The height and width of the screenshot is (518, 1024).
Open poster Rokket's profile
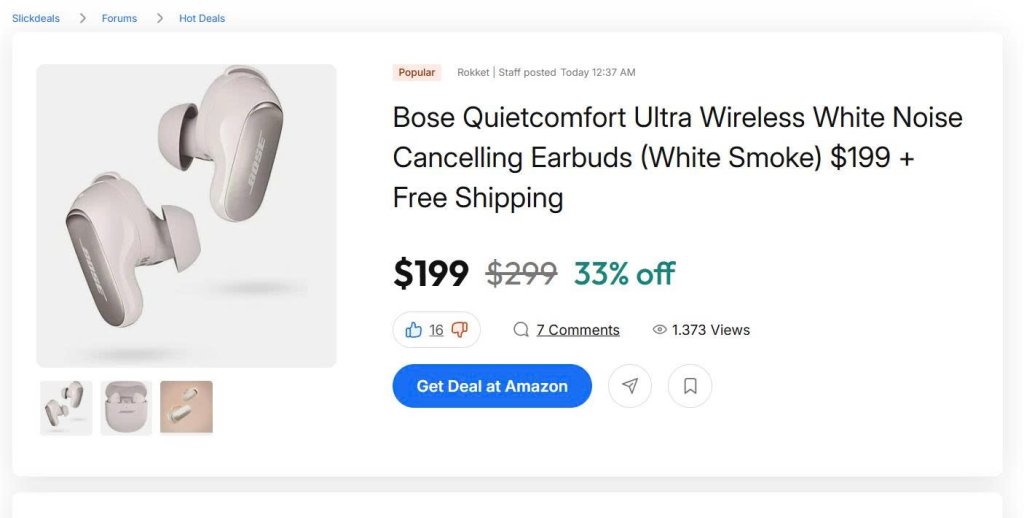473,72
